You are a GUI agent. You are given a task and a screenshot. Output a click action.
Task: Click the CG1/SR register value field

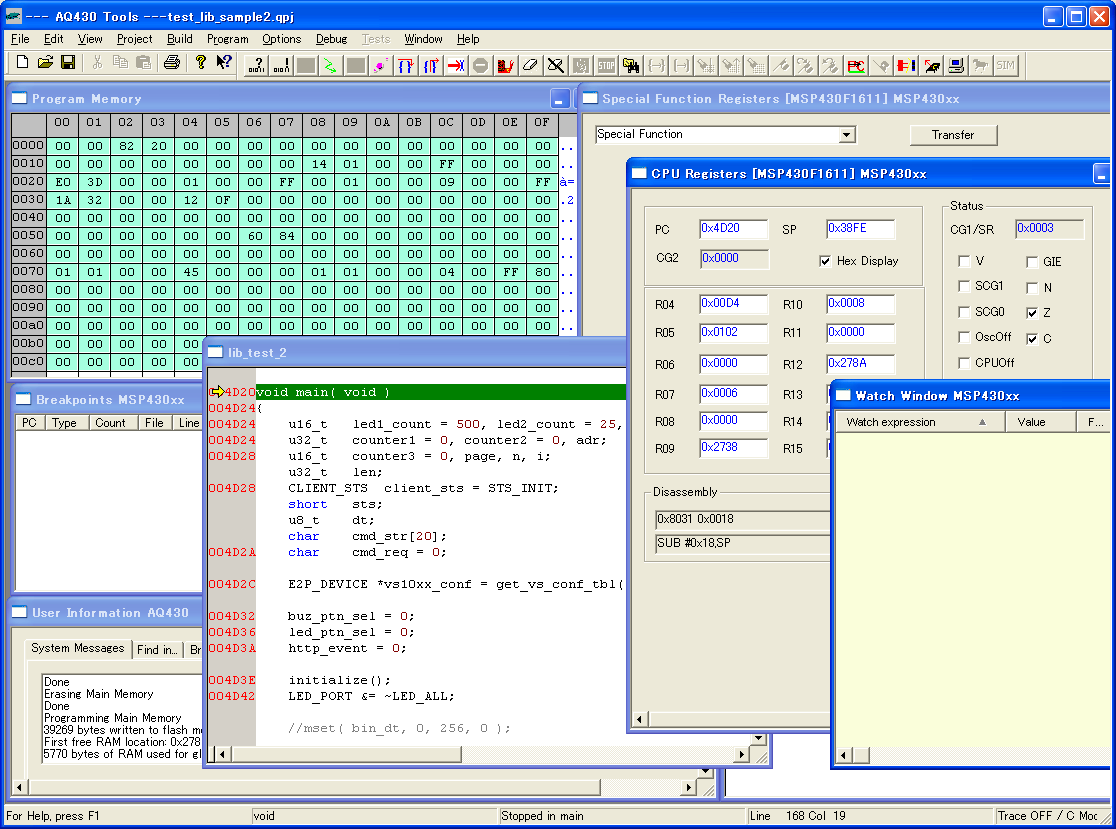point(1050,228)
